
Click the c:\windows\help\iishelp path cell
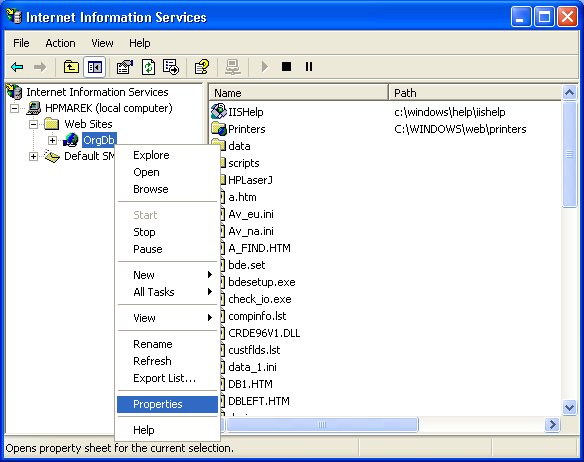pyautogui.click(x=450, y=112)
